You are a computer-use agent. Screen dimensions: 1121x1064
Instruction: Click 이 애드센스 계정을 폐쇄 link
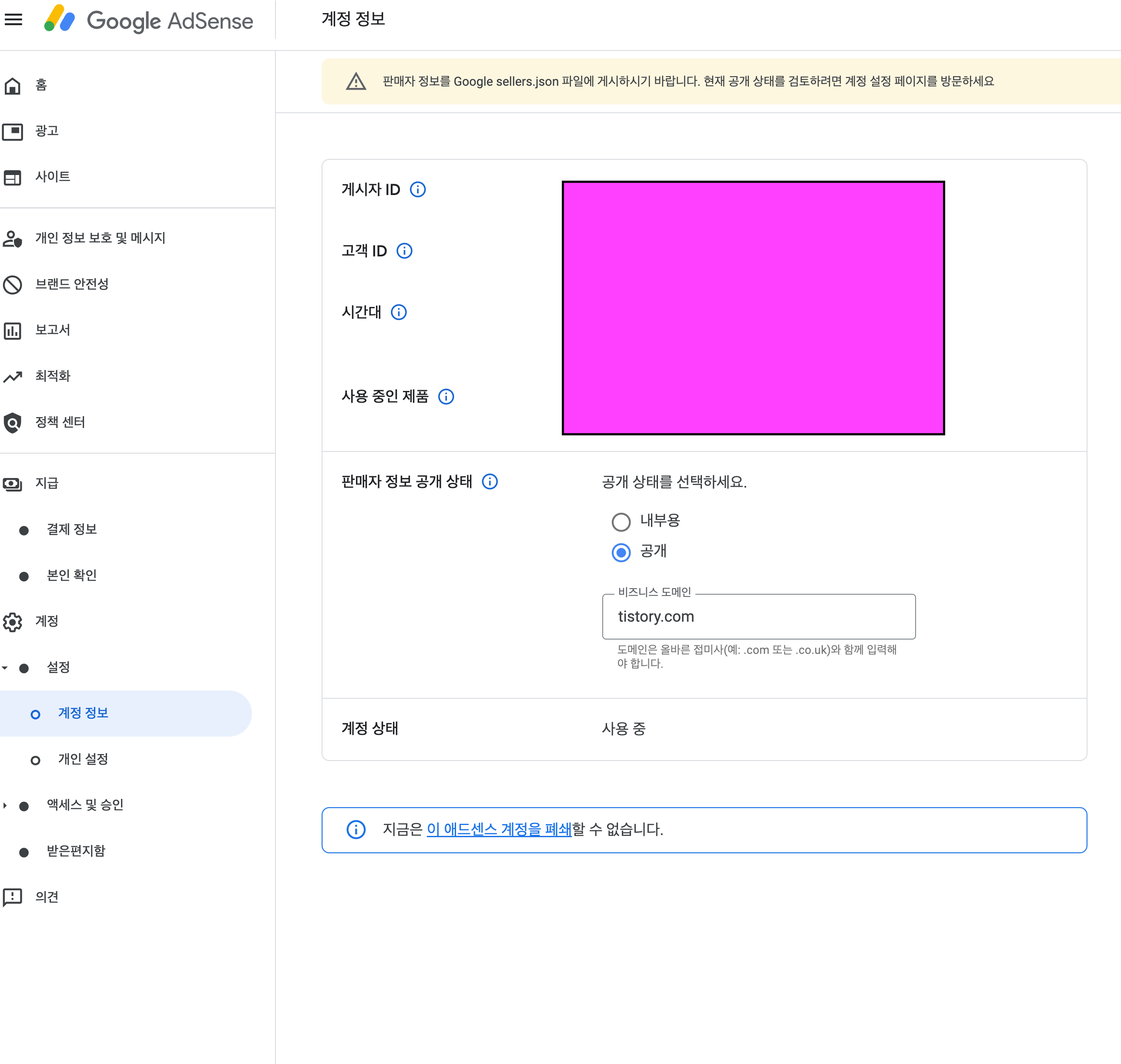[499, 829]
